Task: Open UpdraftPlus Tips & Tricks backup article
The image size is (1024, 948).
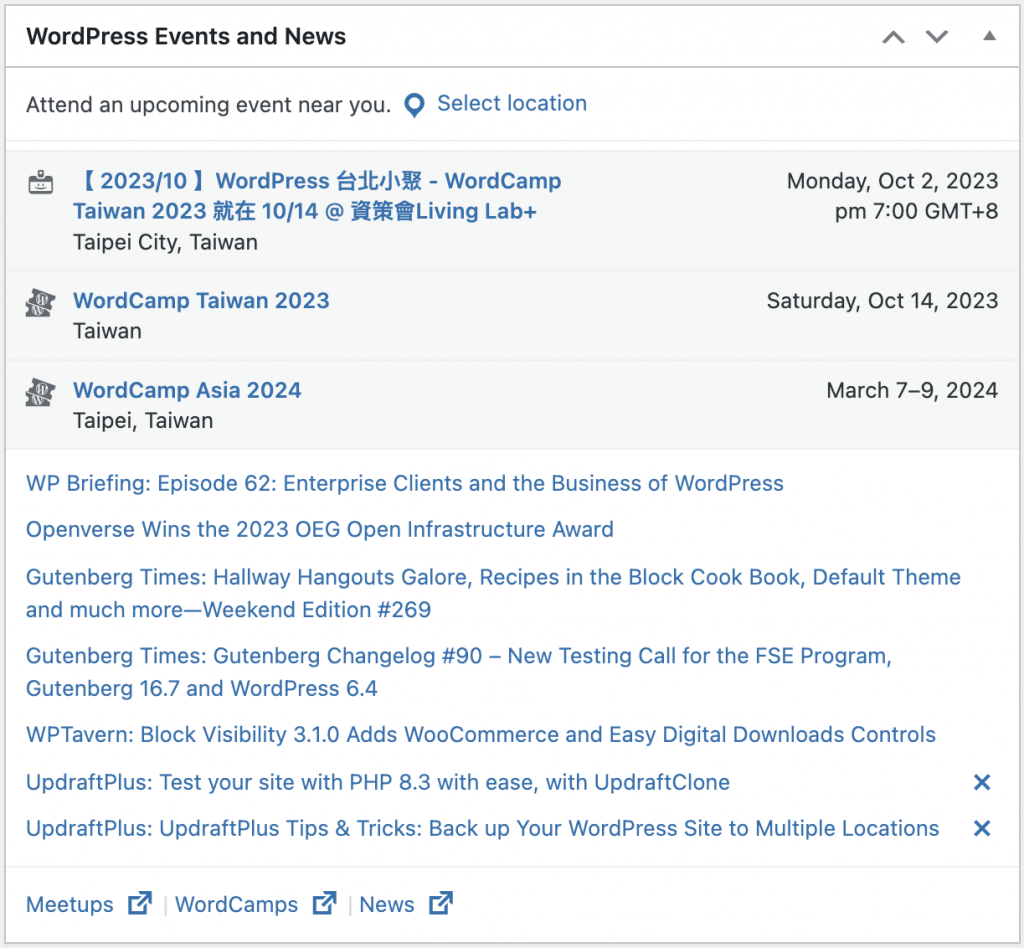Action: (482, 828)
